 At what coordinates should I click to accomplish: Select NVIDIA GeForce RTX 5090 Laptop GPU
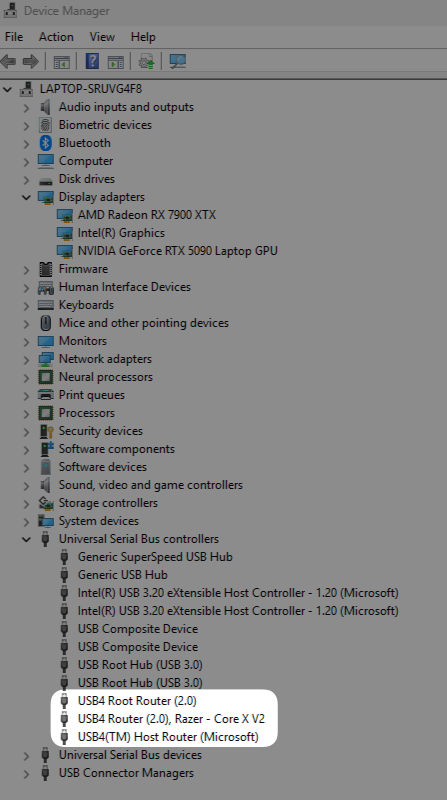click(x=178, y=251)
